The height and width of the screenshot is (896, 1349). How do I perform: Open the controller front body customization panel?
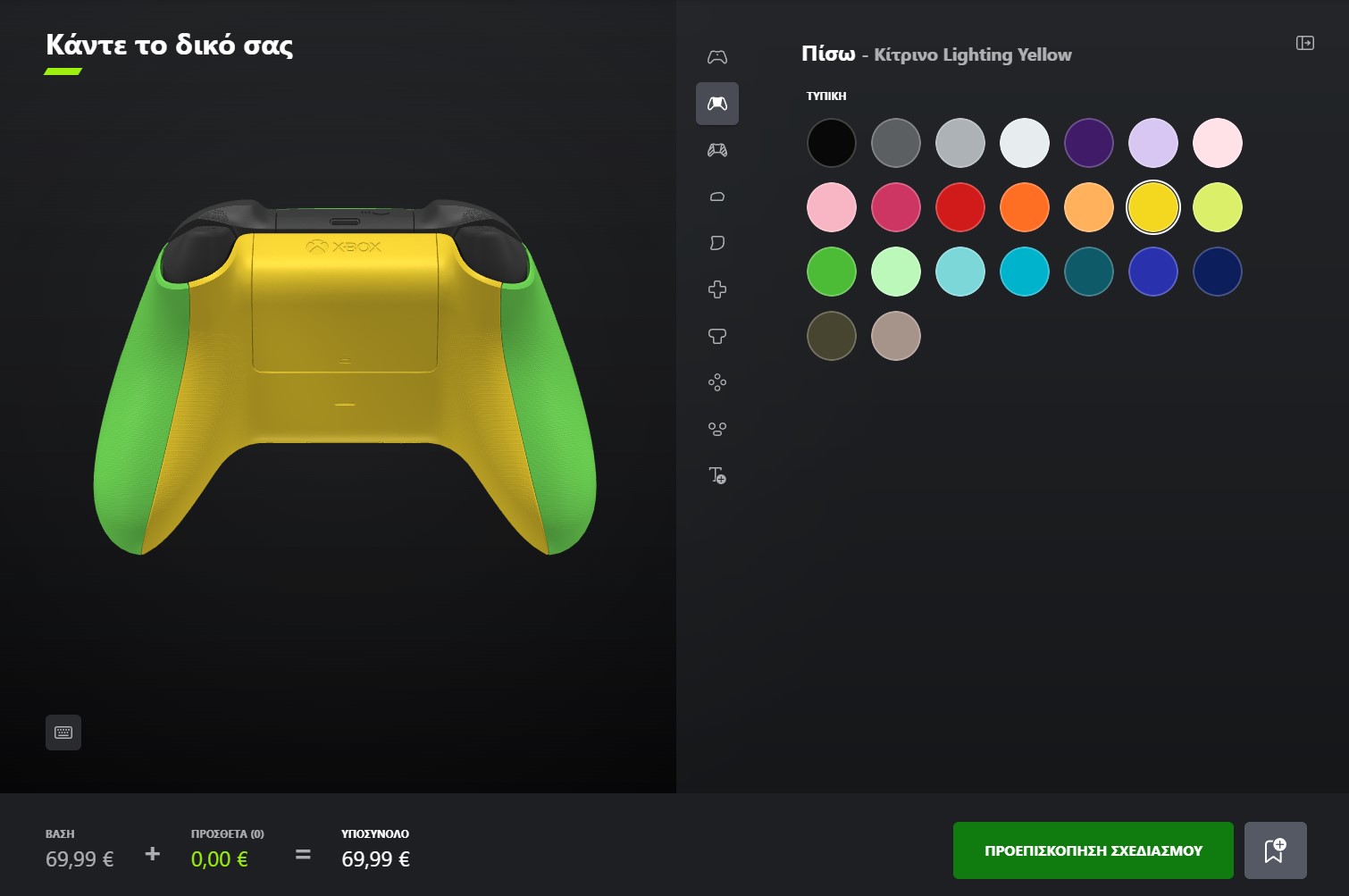[717, 56]
